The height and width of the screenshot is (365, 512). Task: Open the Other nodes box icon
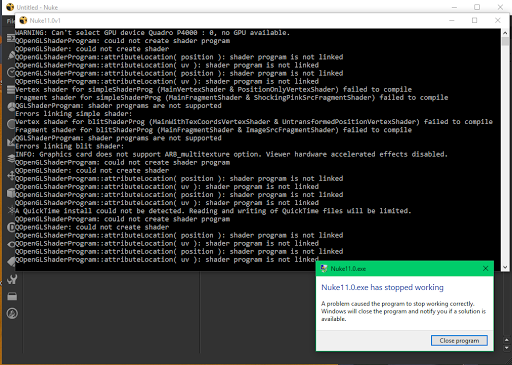[x=12, y=296]
